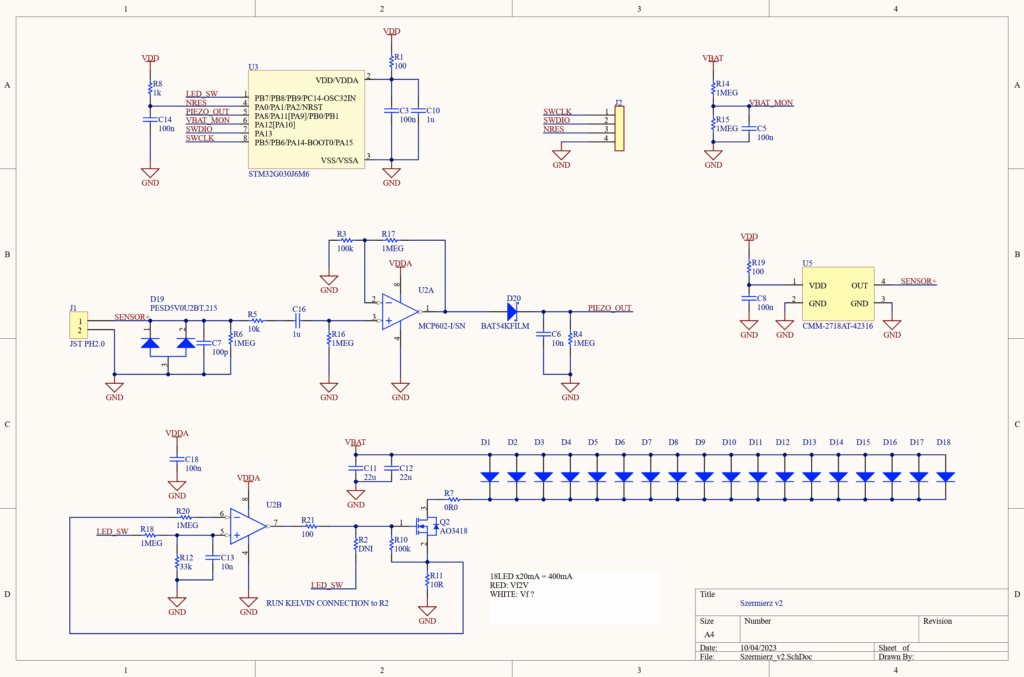Select the R11 10R sense resistor
The height and width of the screenshot is (677, 1024).
click(427, 581)
